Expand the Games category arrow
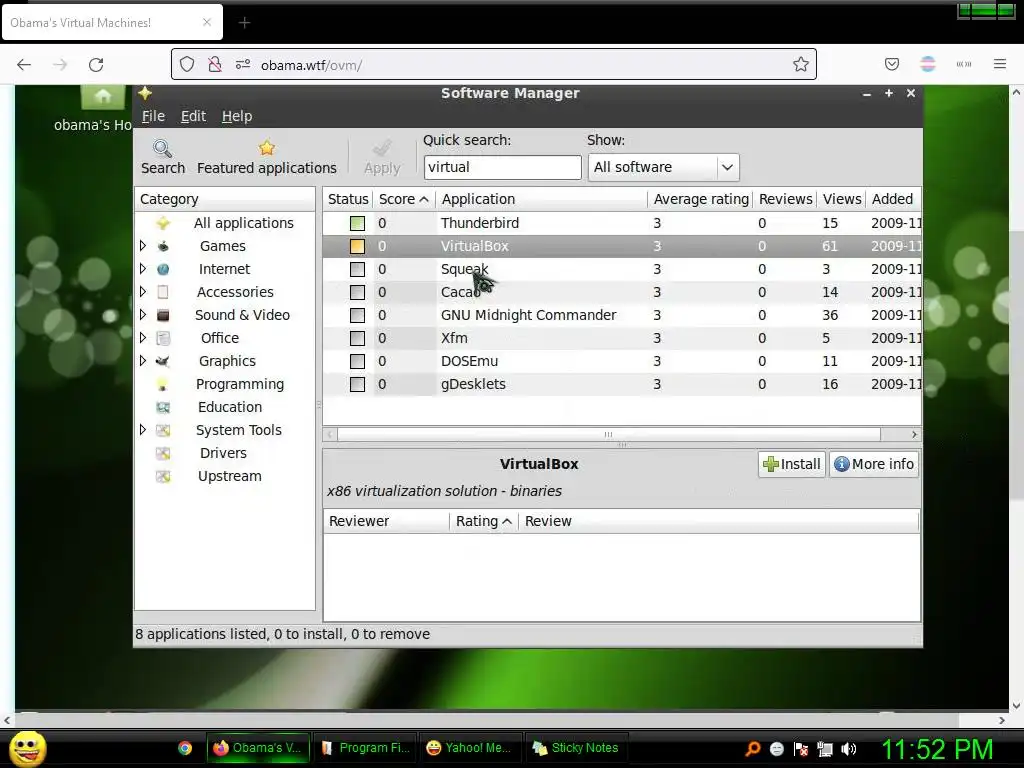This screenshot has height=768, width=1024. tap(143, 246)
